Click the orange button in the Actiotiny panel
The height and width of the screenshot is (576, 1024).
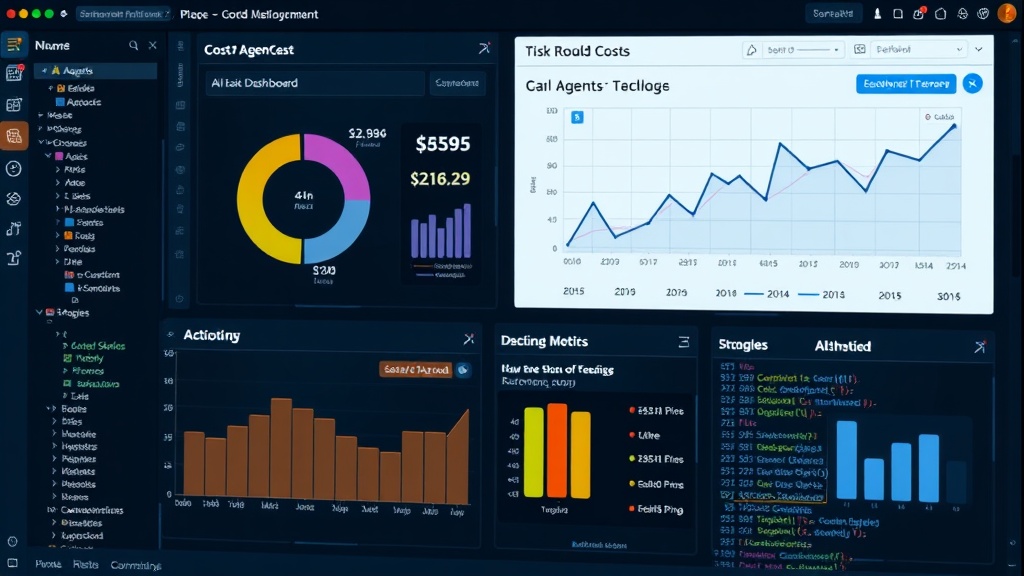coord(415,370)
